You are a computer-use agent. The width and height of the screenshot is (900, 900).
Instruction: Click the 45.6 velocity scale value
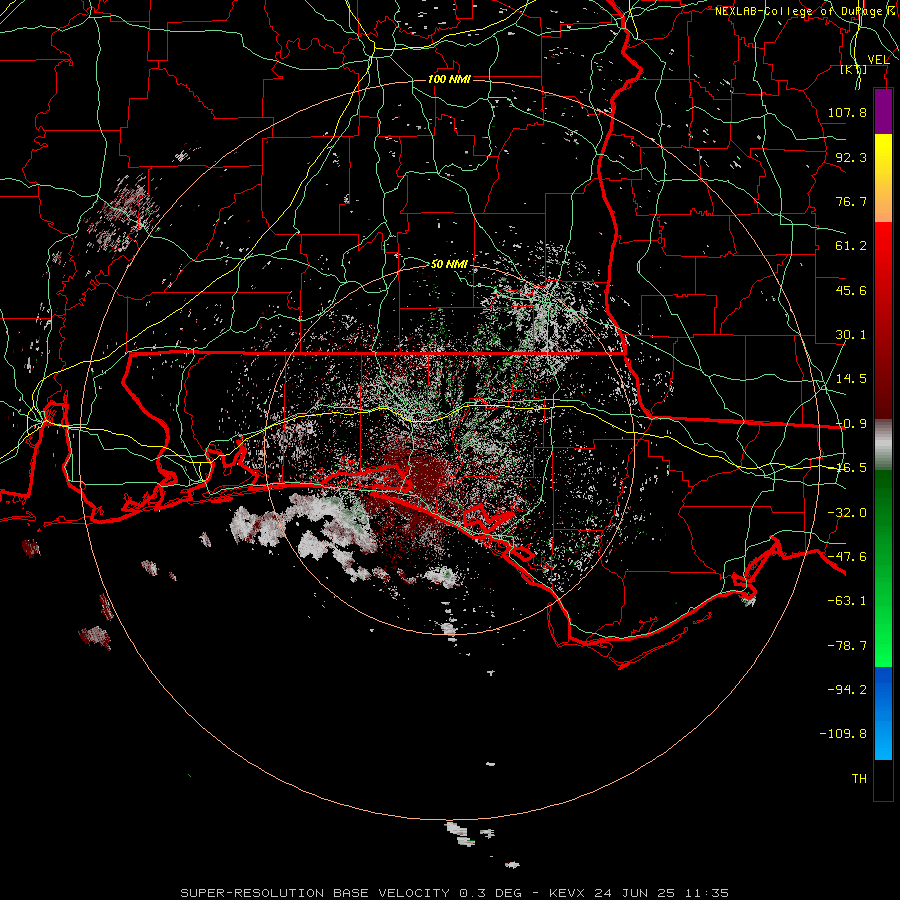[x=851, y=290]
